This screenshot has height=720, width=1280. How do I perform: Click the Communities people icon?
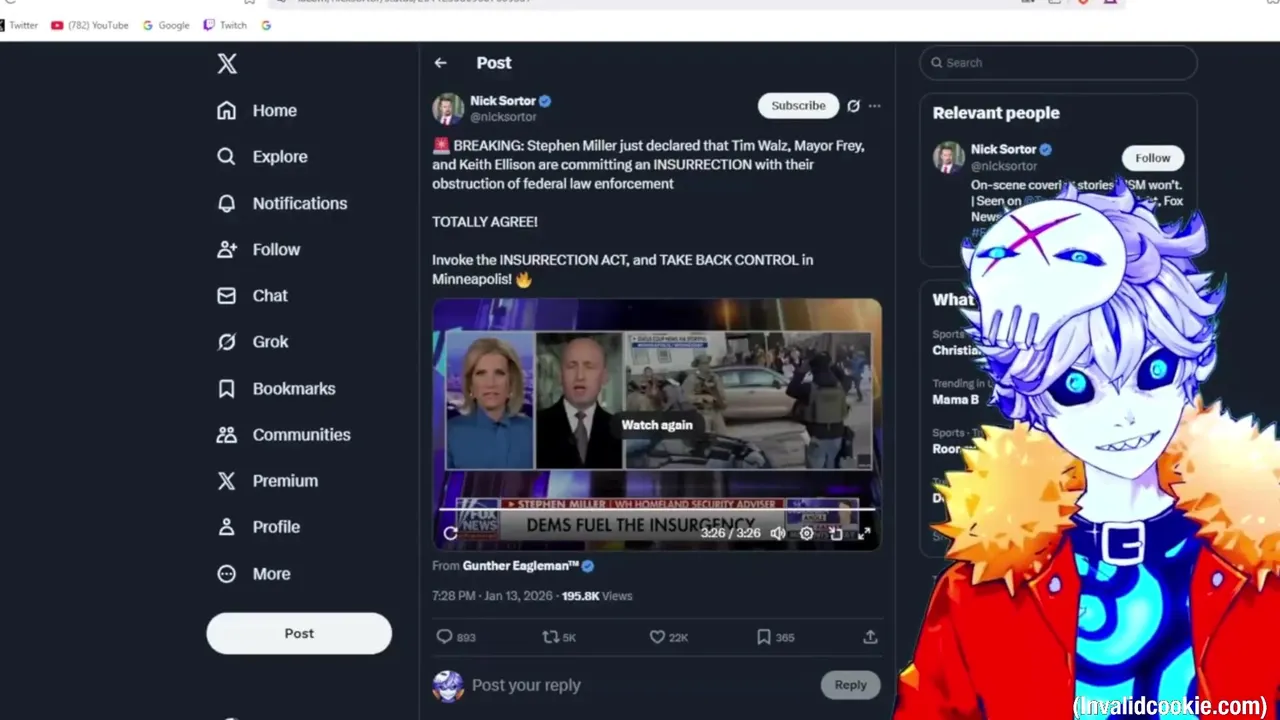tap(227, 434)
